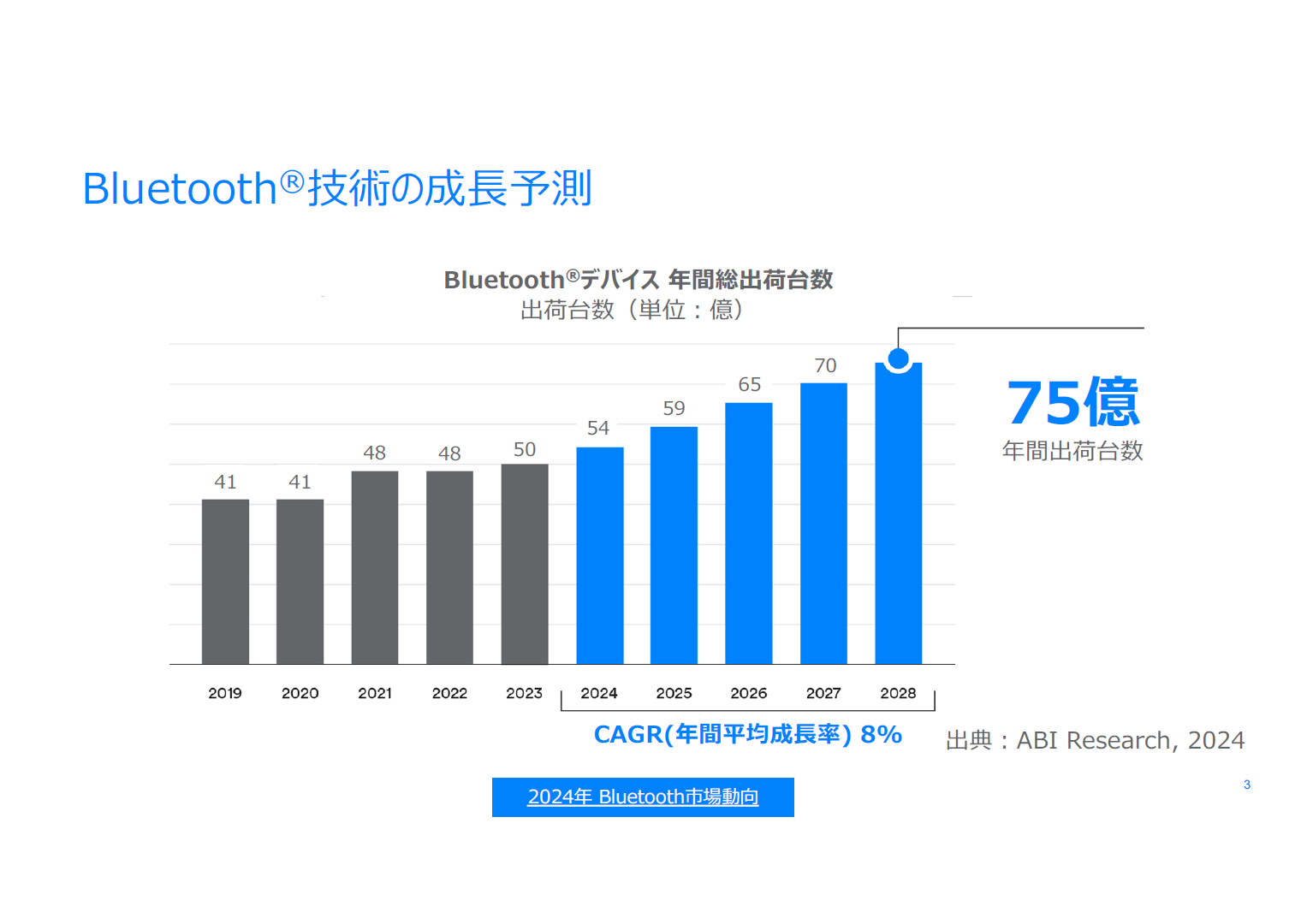Select the data label 59
Image resolution: width=1307 pixels, height=924 pixels.
(x=674, y=408)
